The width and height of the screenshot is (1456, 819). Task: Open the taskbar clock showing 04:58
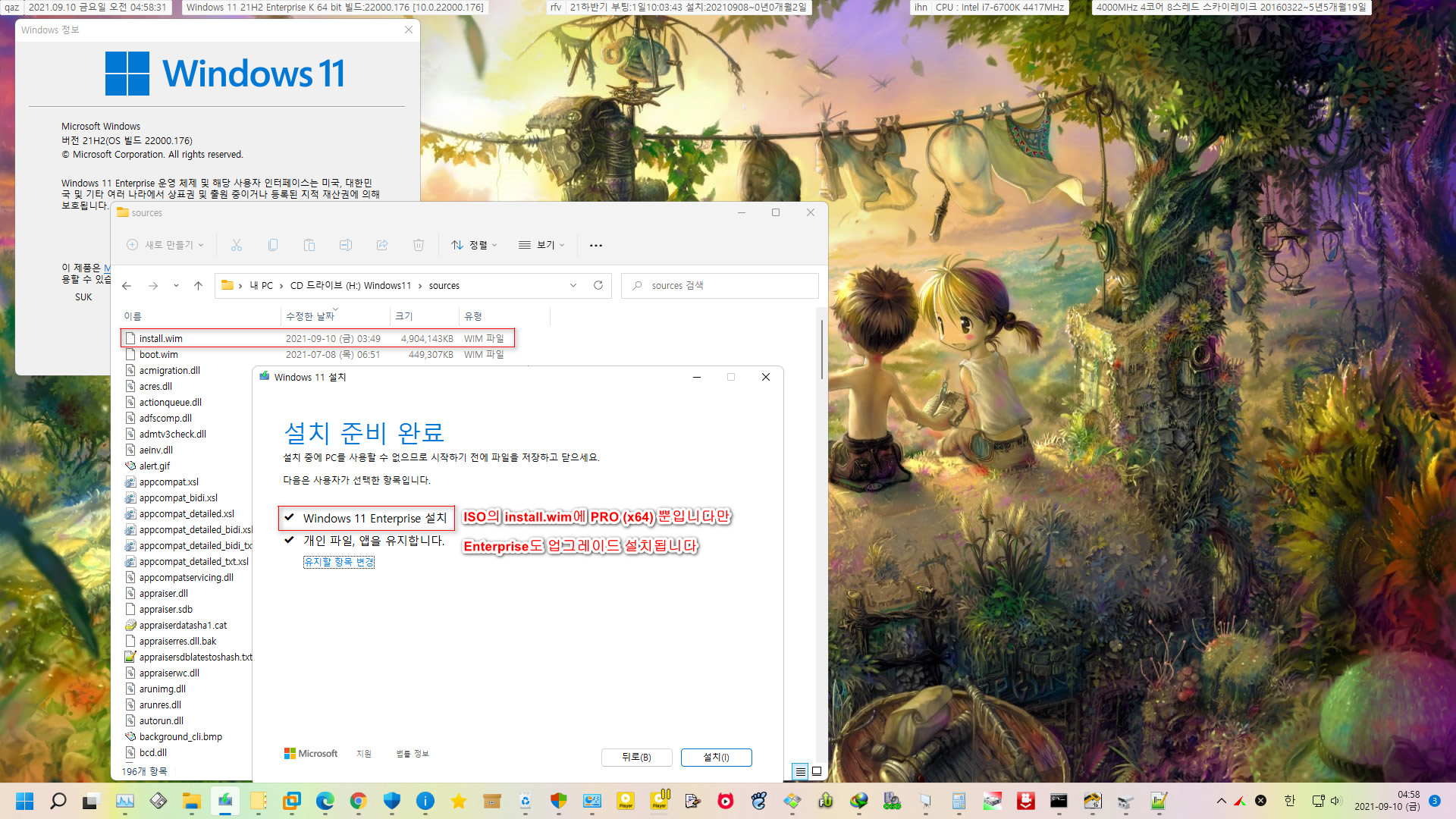[1388, 801]
